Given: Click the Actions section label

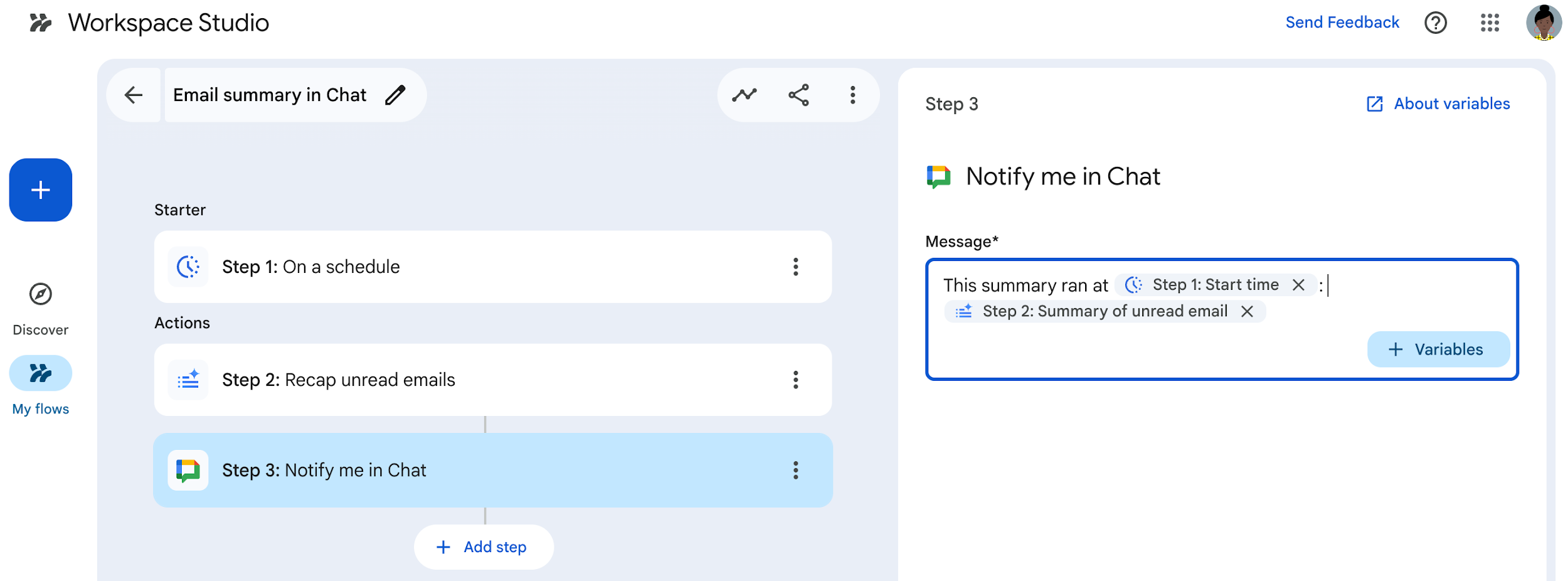Looking at the screenshot, I should pyautogui.click(x=183, y=323).
